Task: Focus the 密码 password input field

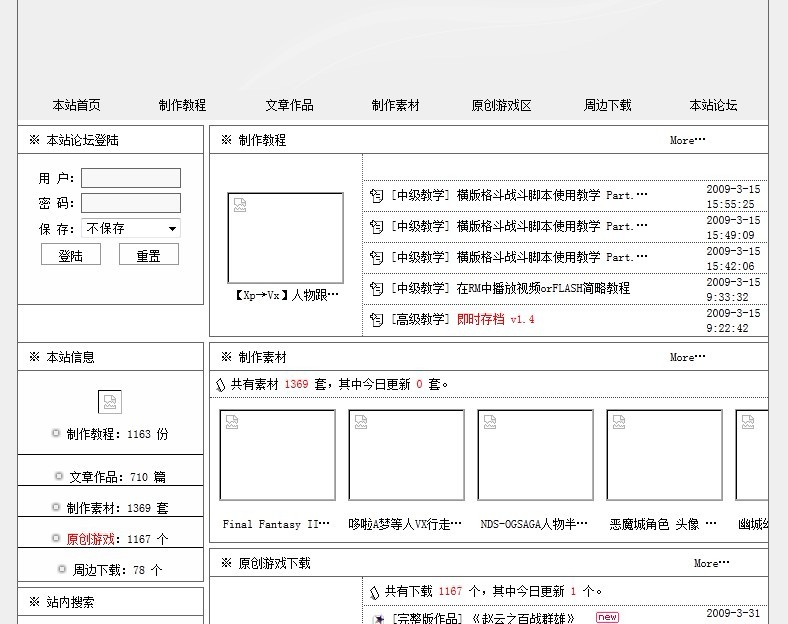Action: (131, 203)
